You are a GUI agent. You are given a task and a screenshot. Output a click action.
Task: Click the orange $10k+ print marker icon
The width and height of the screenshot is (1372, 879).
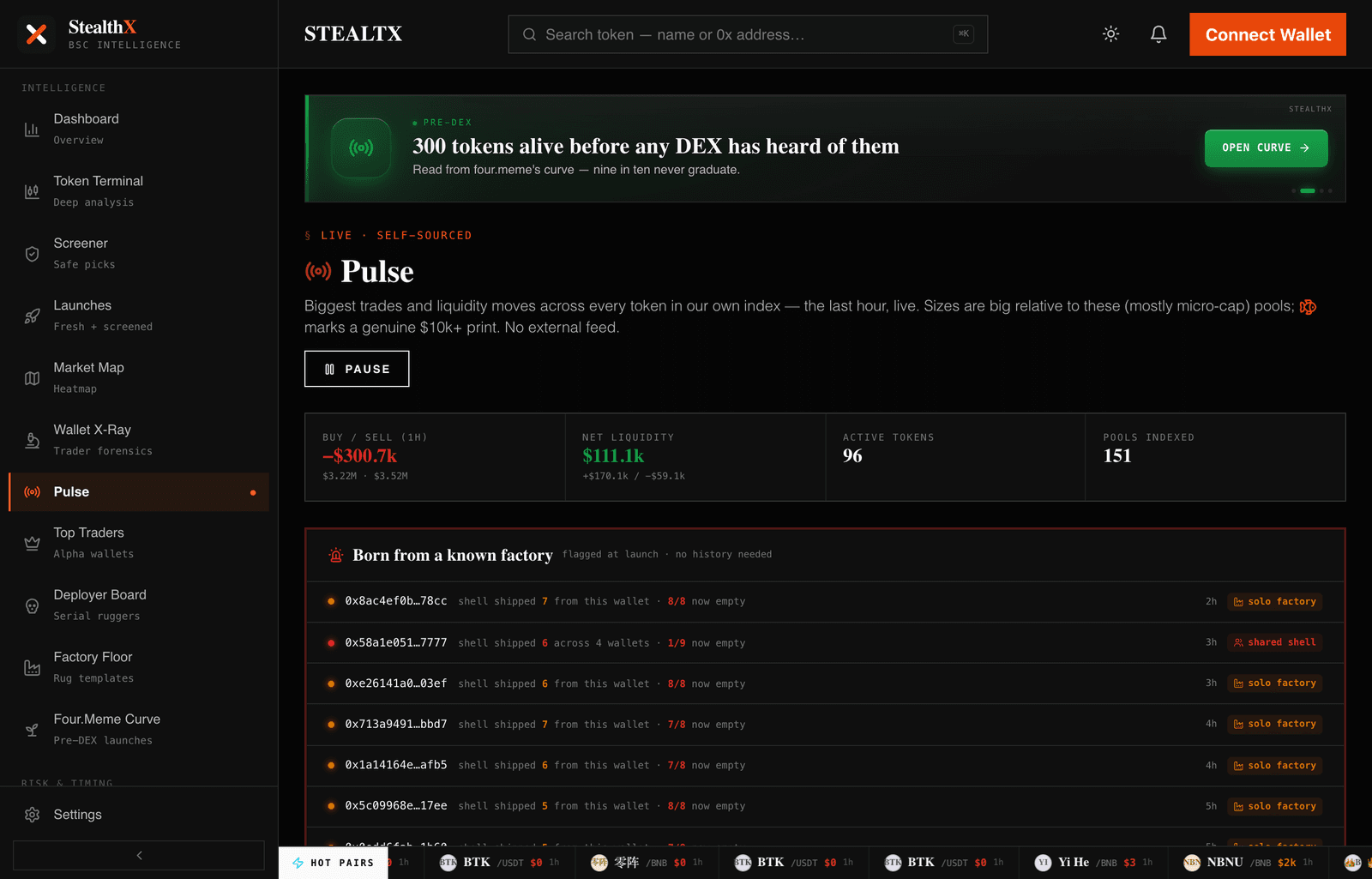1308,307
